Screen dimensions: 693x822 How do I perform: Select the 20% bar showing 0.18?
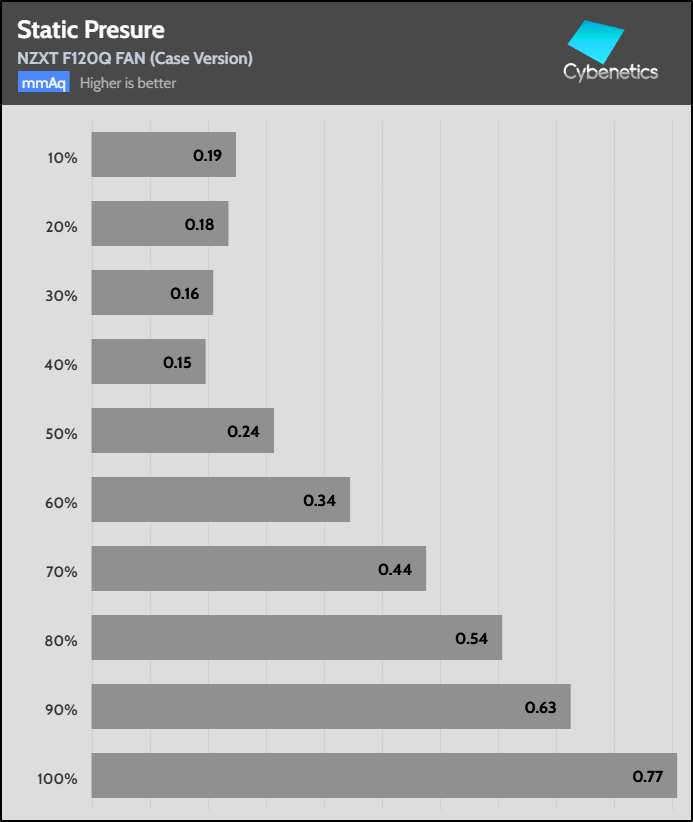(160, 223)
